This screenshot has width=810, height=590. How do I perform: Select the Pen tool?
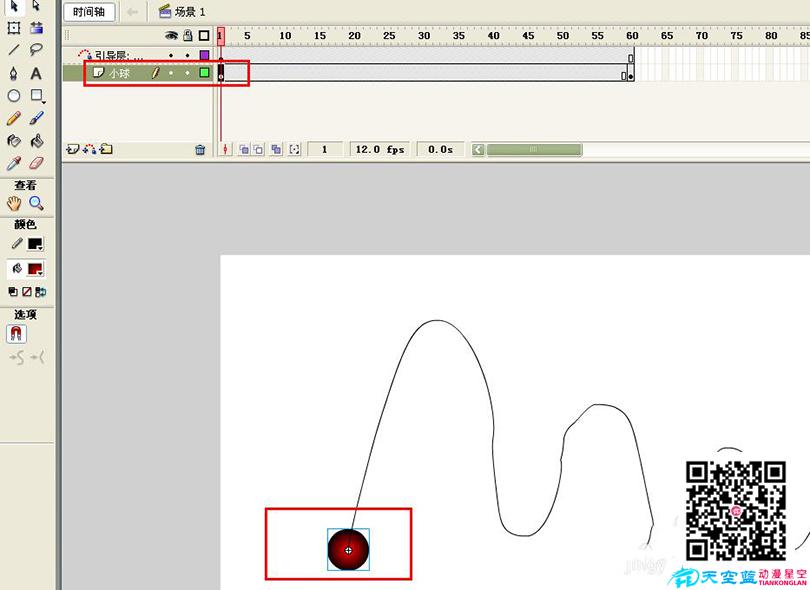[x=14, y=73]
